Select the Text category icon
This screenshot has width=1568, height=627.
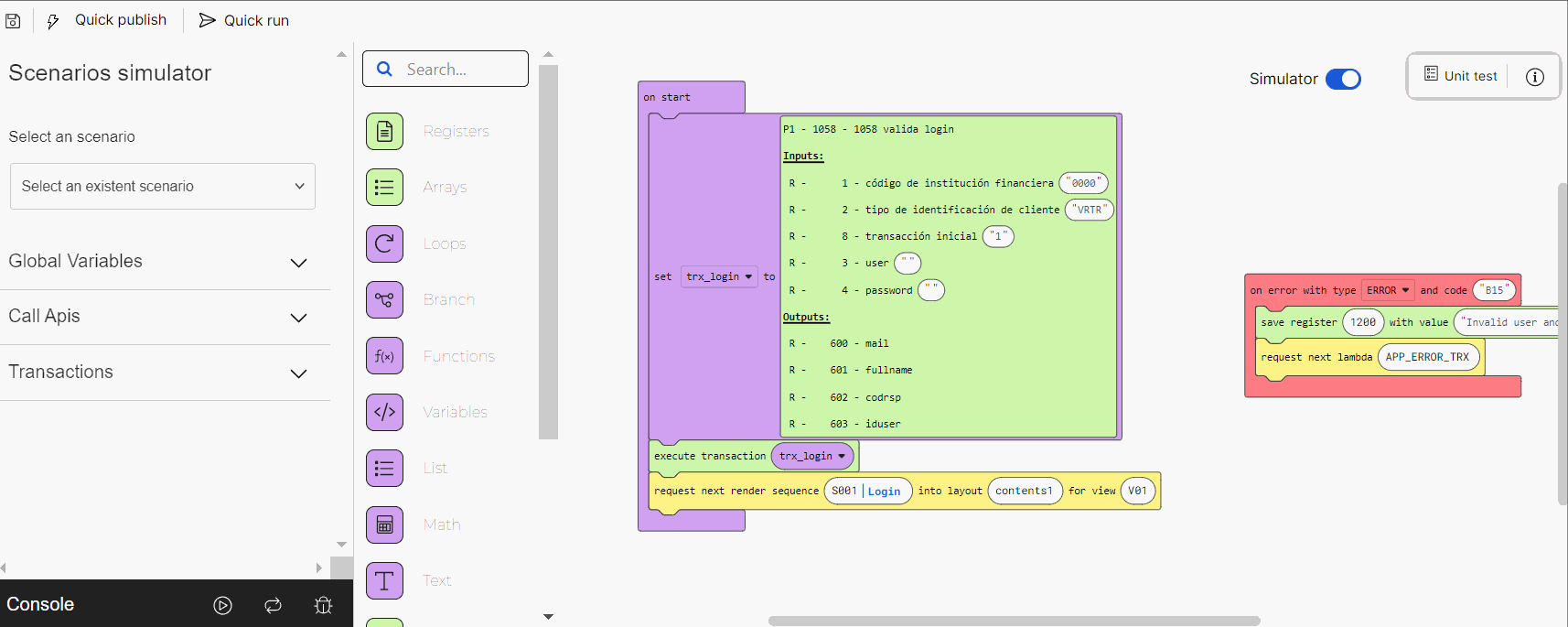click(x=384, y=580)
